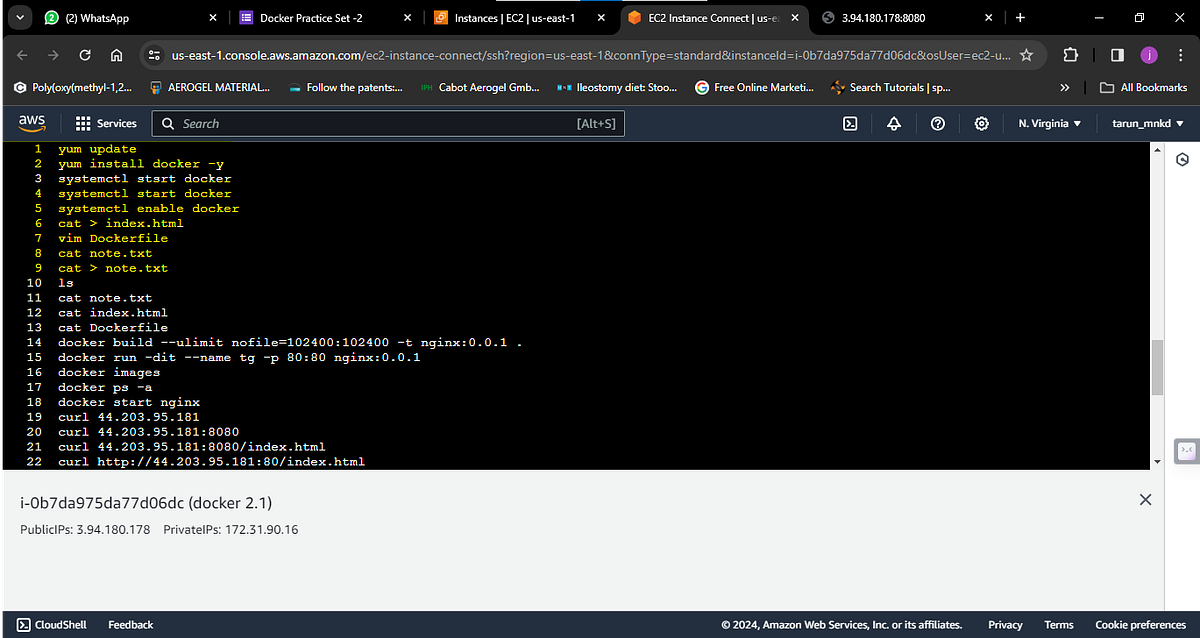Open the notifications bell icon

pos(893,123)
